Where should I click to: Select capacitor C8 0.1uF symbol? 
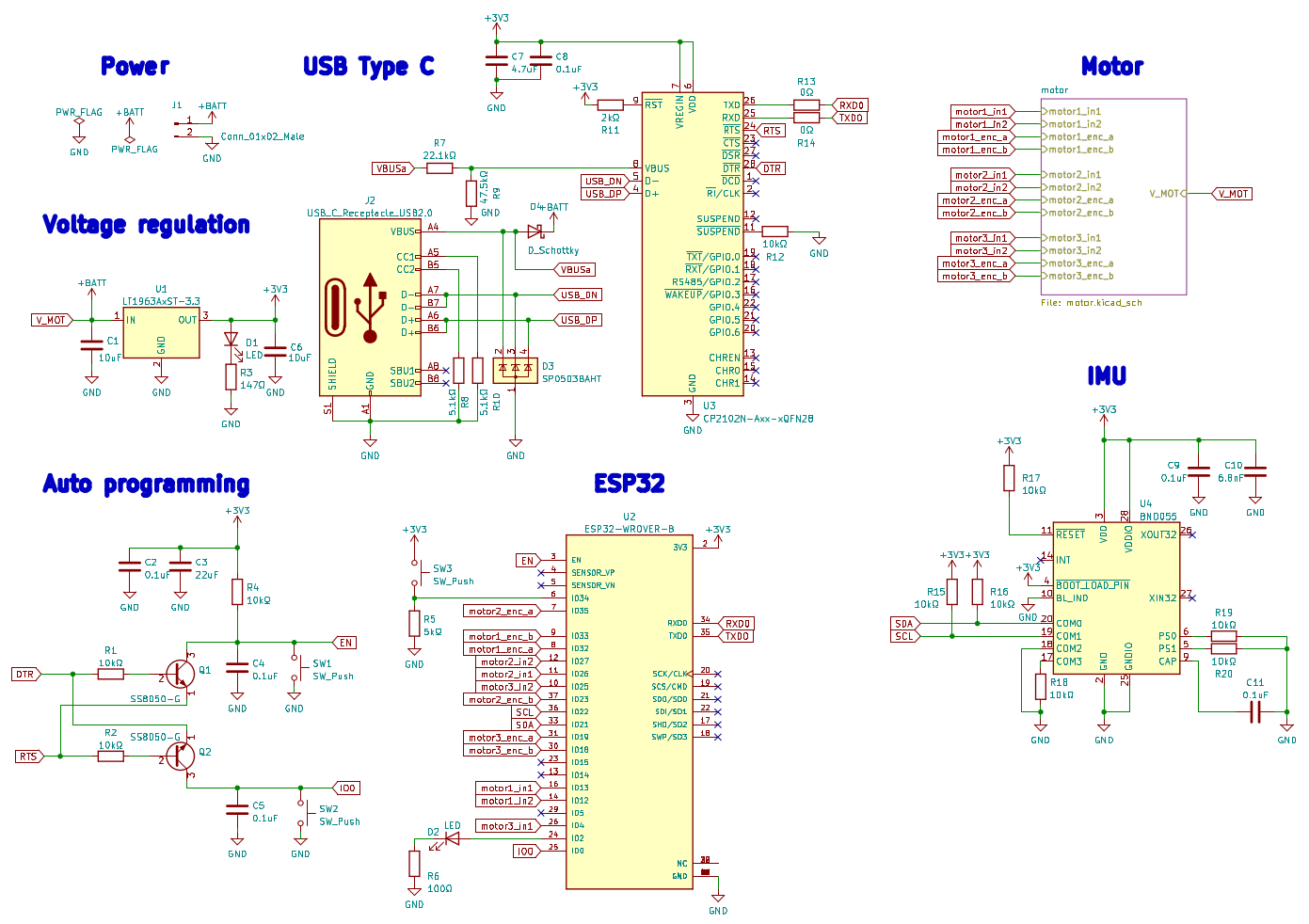pos(541,62)
